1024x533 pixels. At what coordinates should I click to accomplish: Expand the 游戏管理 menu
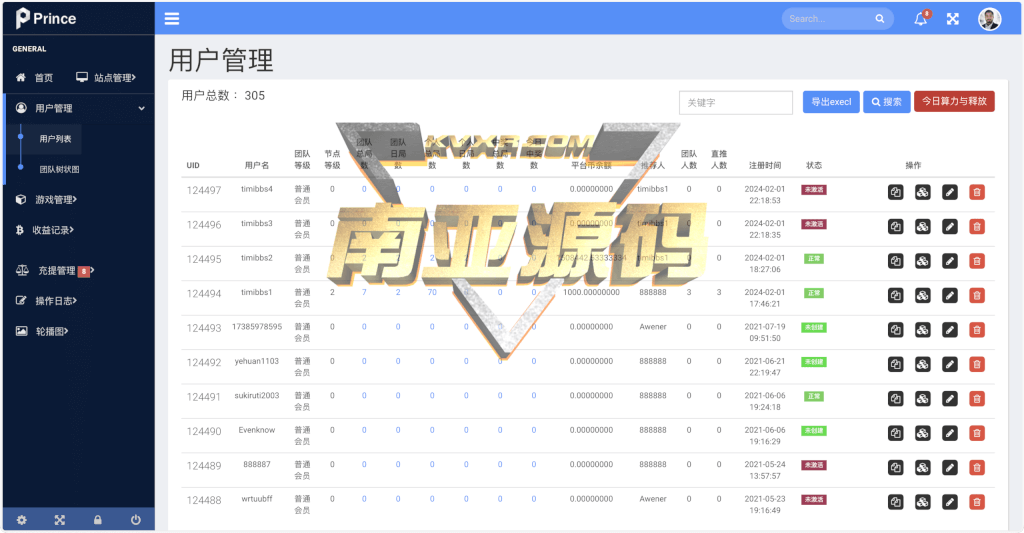46,199
